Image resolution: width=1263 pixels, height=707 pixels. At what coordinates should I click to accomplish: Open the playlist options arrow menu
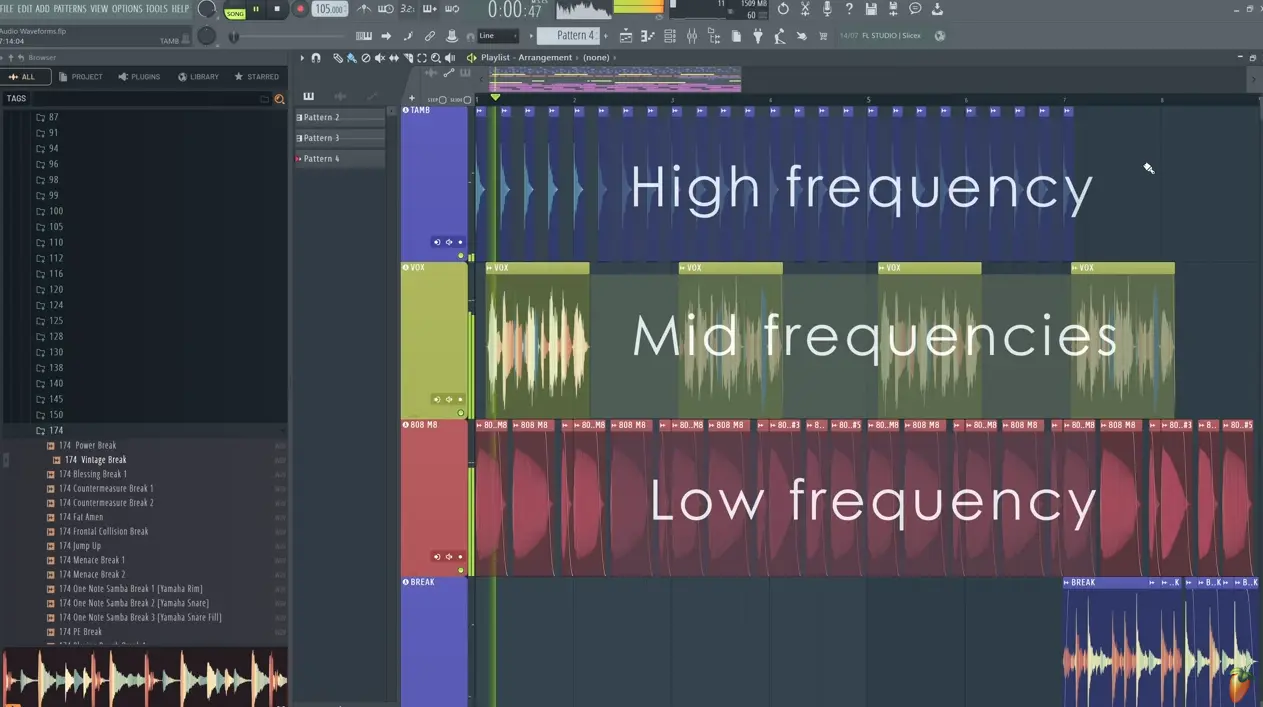pyautogui.click(x=302, y=58)
